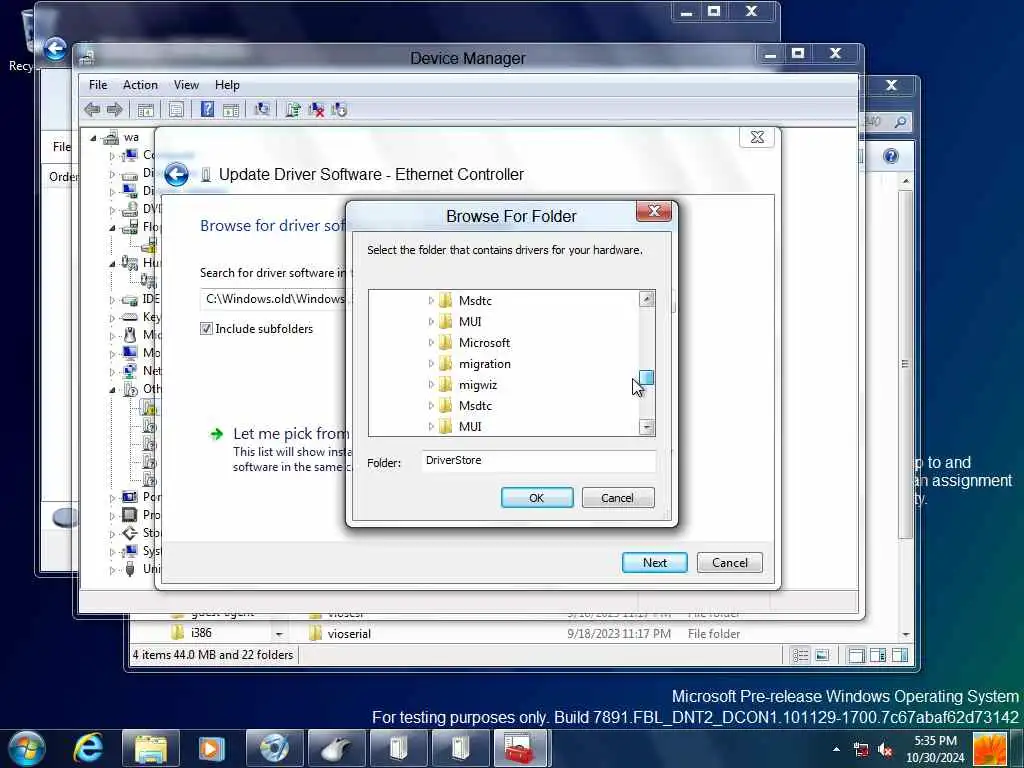
Task: Open Device Manager File menu
Action: pyautogui.click(x=98, y=85)
